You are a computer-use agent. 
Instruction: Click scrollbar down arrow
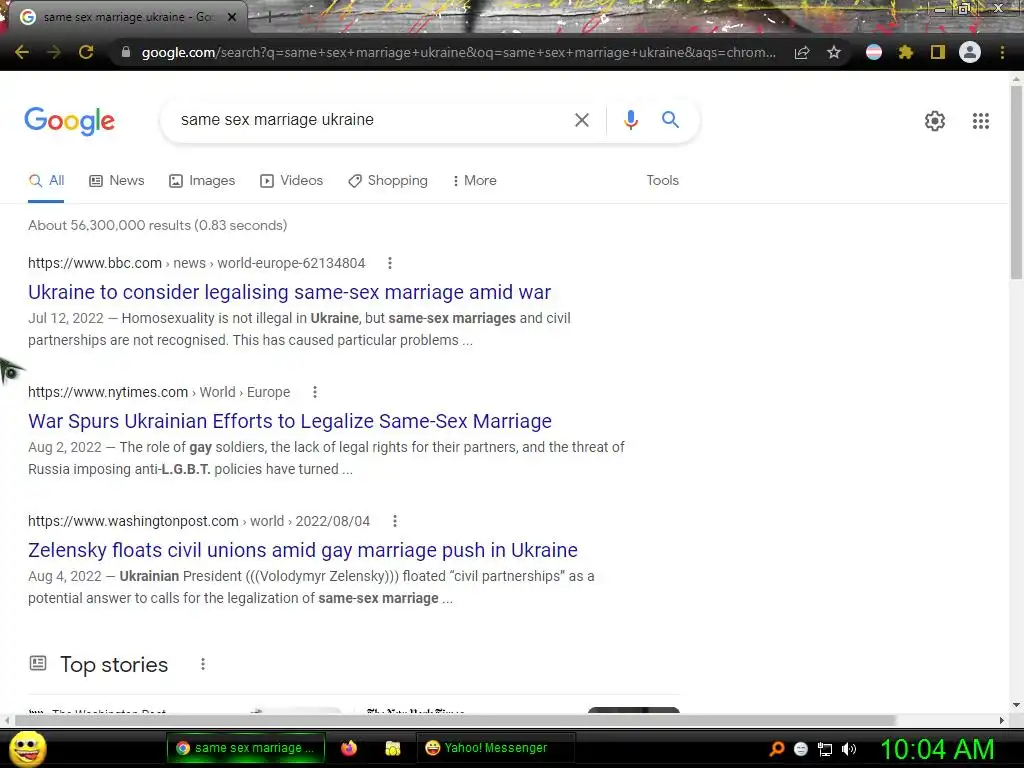pyautogui.click(x=1016, y=705)
